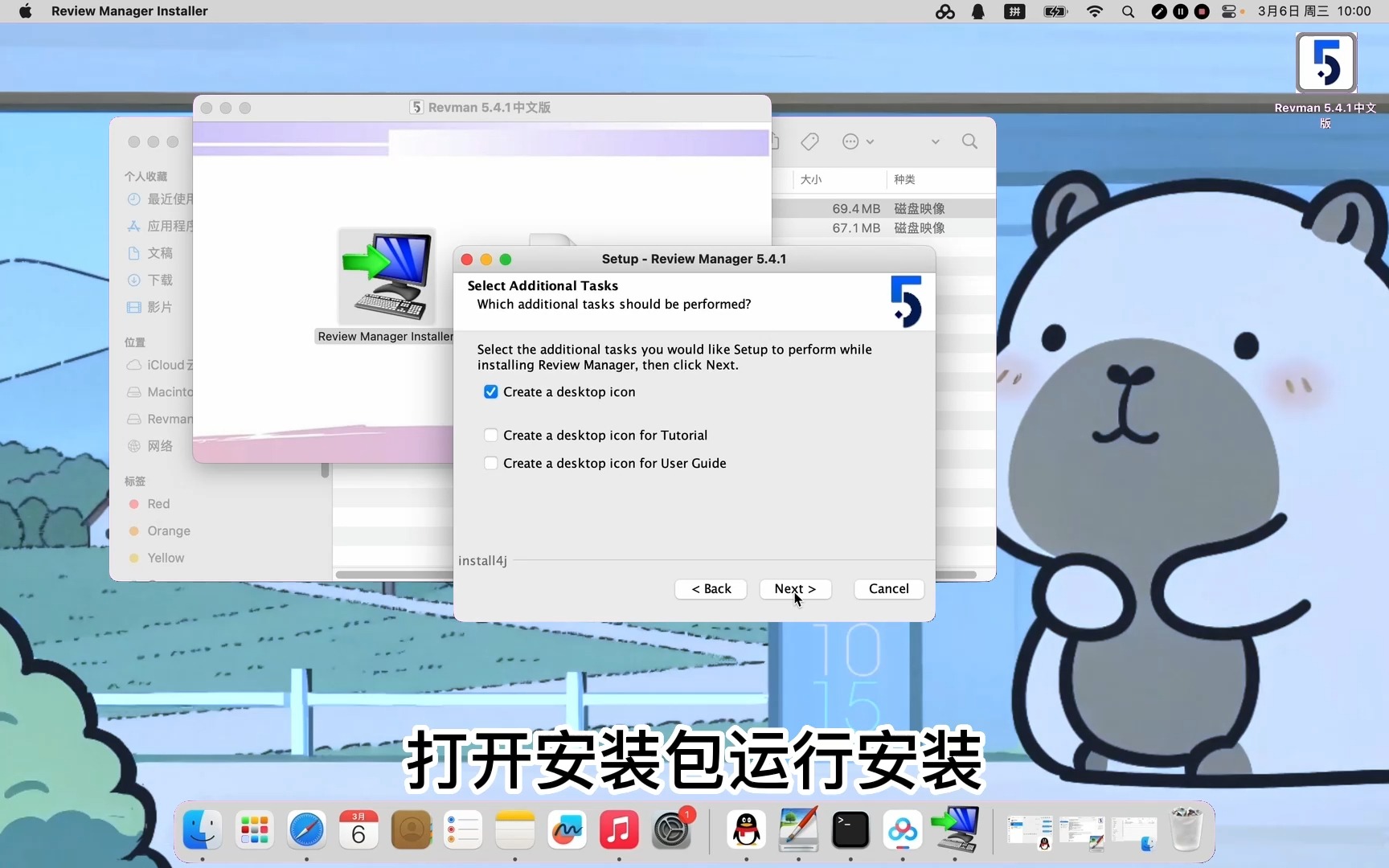This screenshot has width=1389, height=868.
Task: Open the Apple menu
Action: [x=25, y=11]
